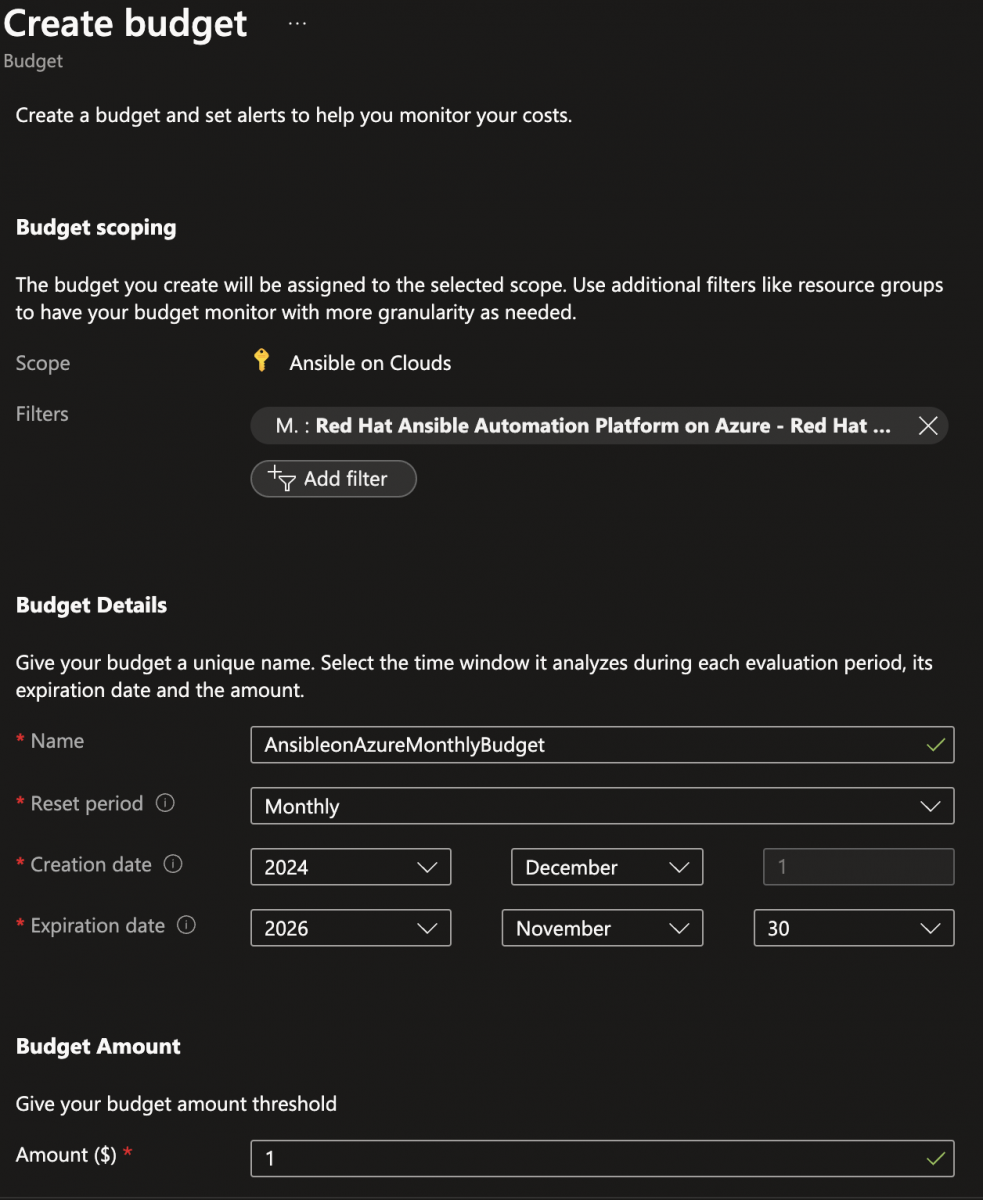Click the green checkmark in the Amount field
The height and width of the screenshot is (1200, 983).
pos(934,1158)
